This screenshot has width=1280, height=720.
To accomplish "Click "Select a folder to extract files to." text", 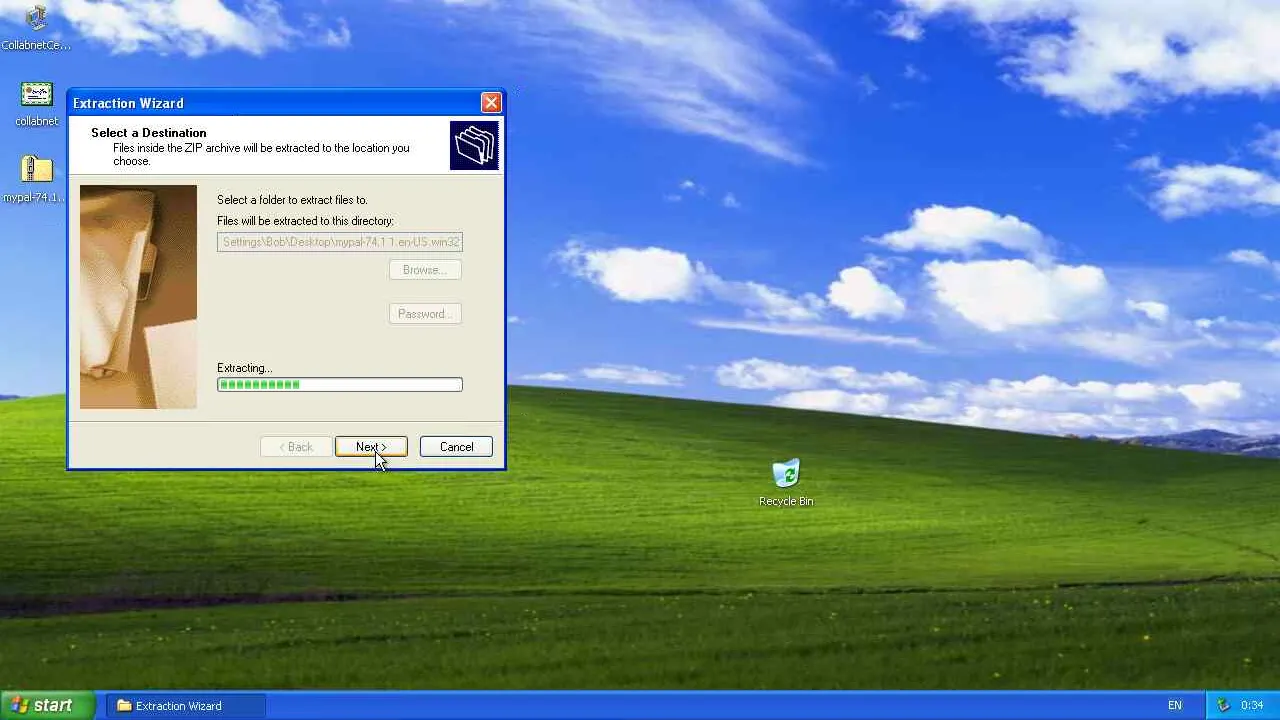I will tap(292, 200).
